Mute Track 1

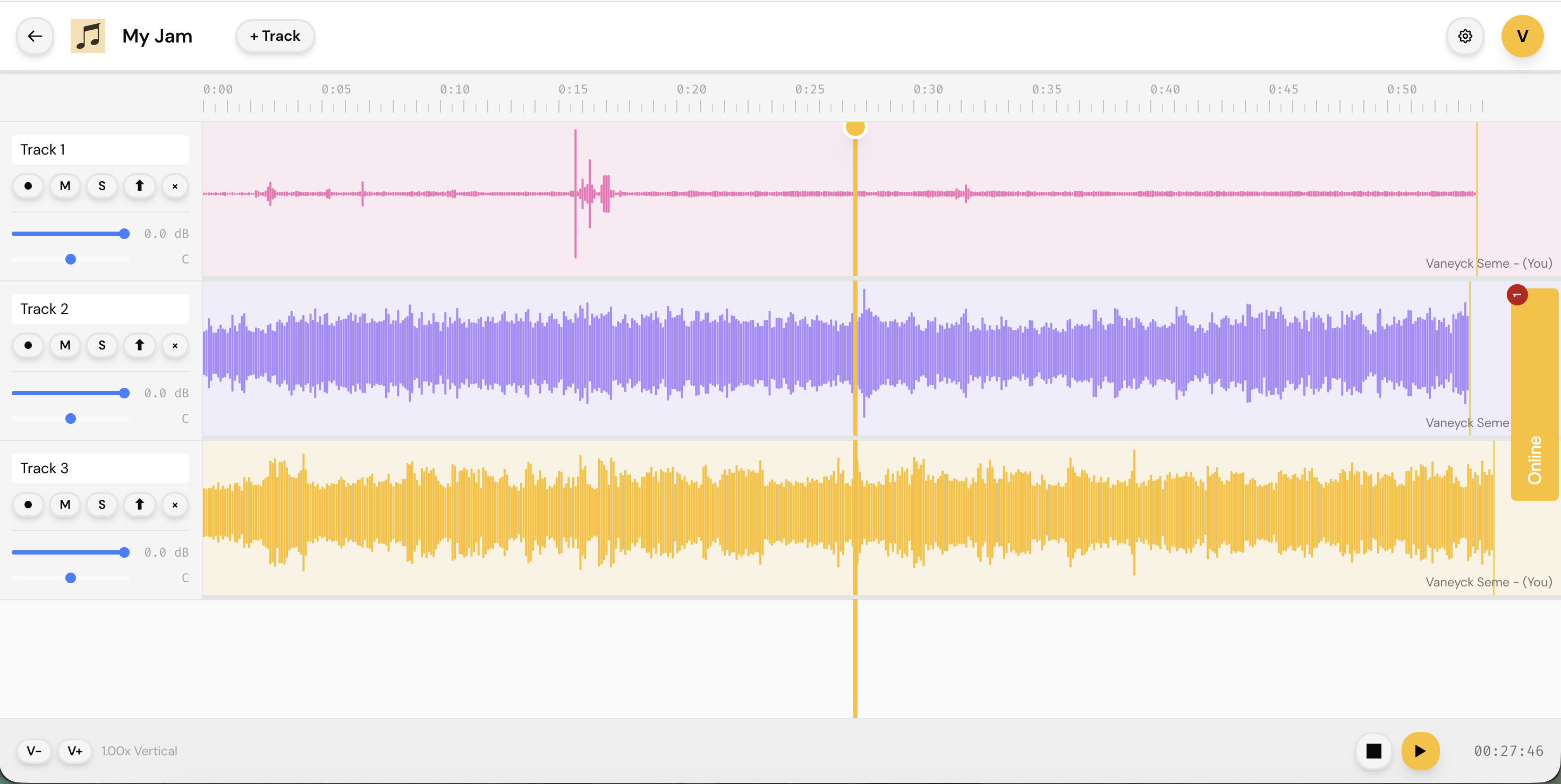(65, 186)
